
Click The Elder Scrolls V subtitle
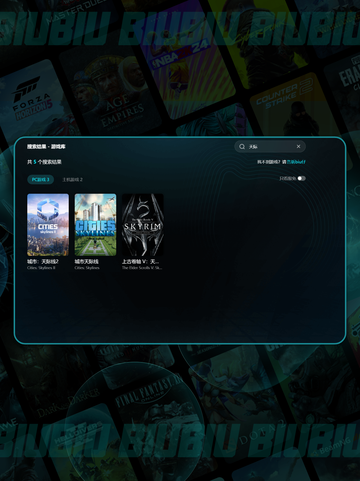(142, 268)
